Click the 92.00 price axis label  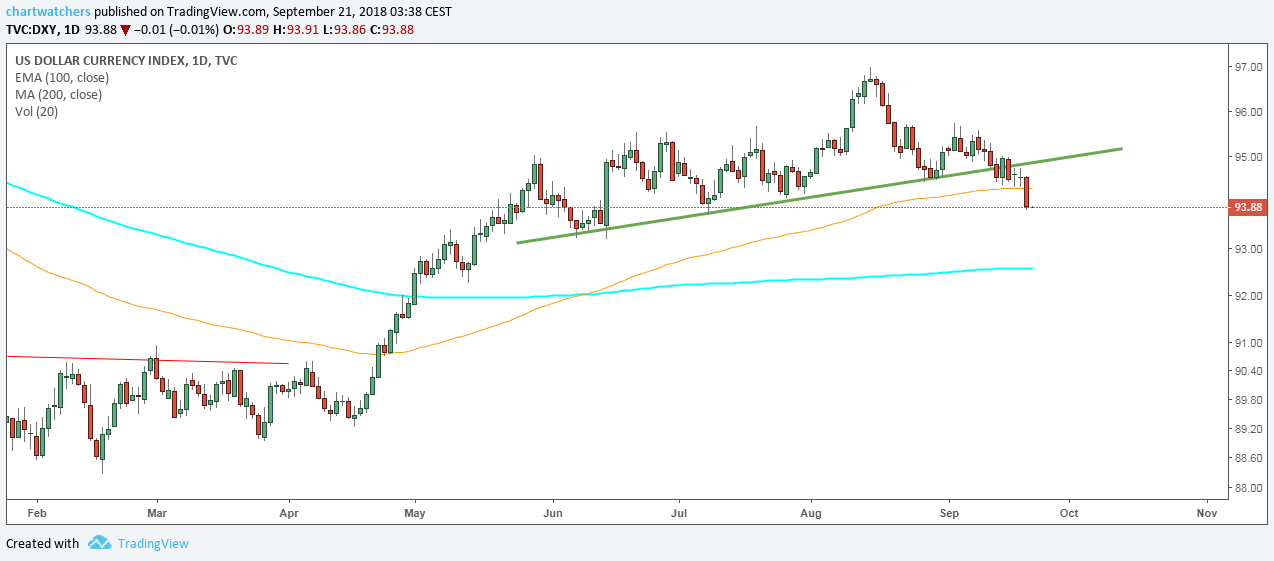coord(1247,296)
